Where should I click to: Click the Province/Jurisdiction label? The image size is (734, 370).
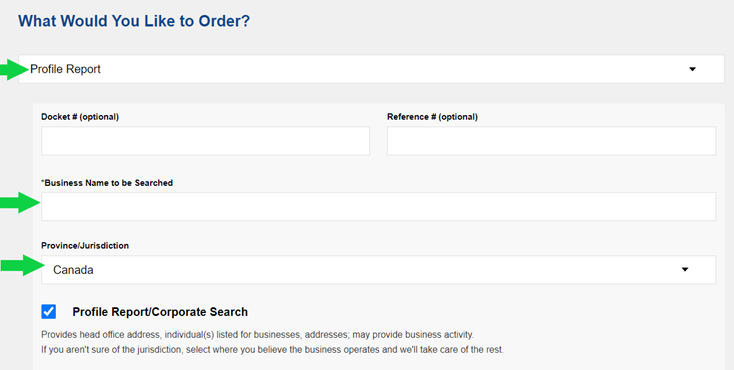[85, 246]
